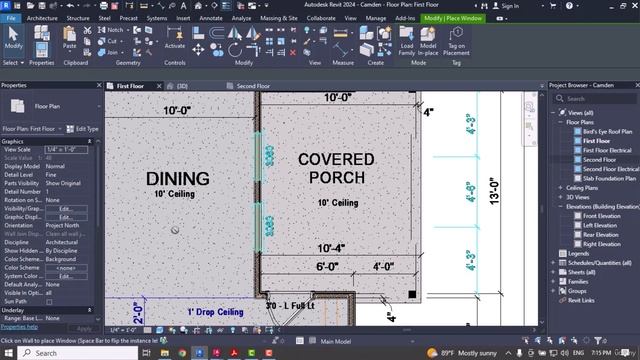Select the Rotate tool

point(235,50)
